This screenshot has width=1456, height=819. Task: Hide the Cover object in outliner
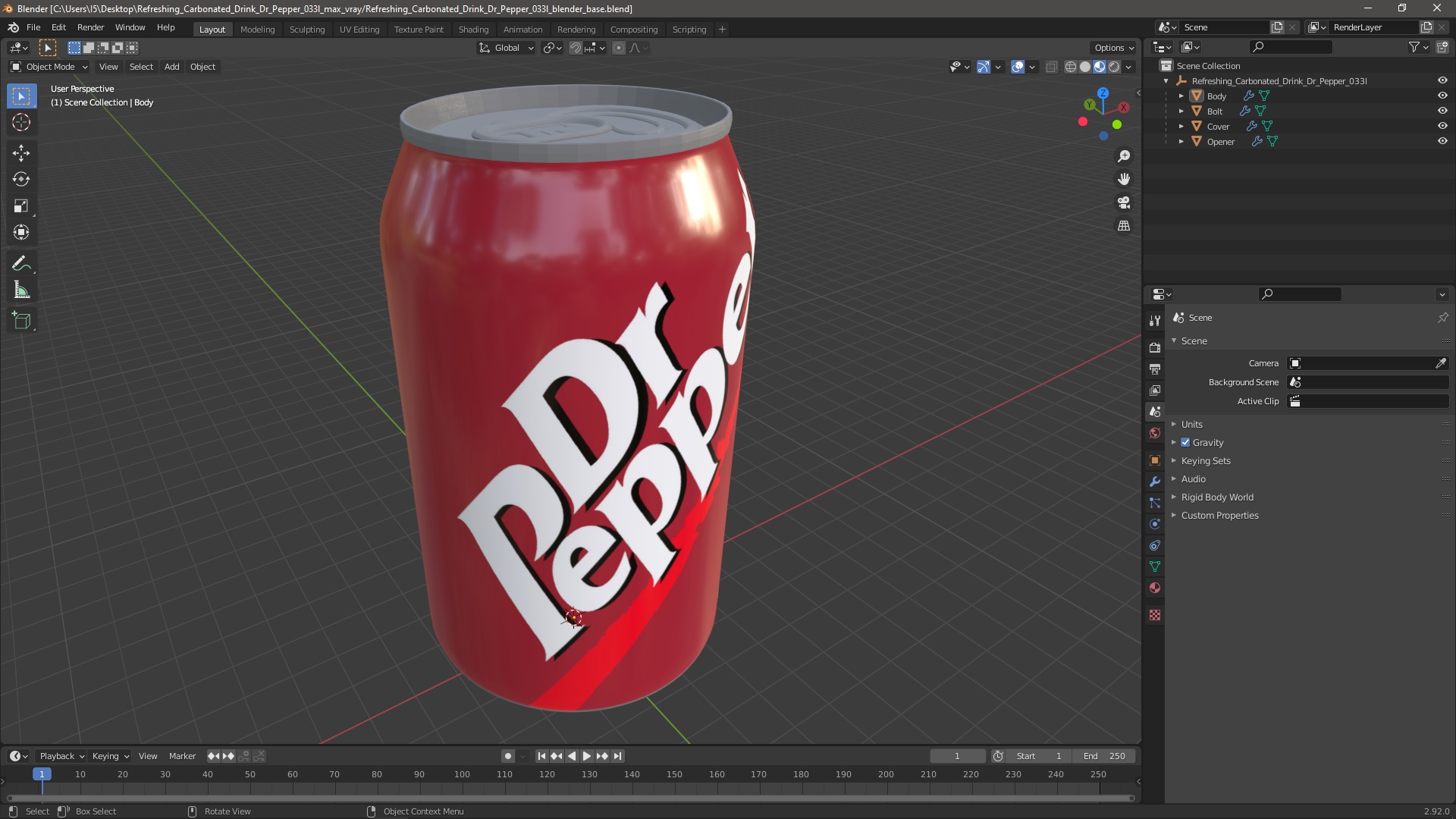tap(1442, 126)
